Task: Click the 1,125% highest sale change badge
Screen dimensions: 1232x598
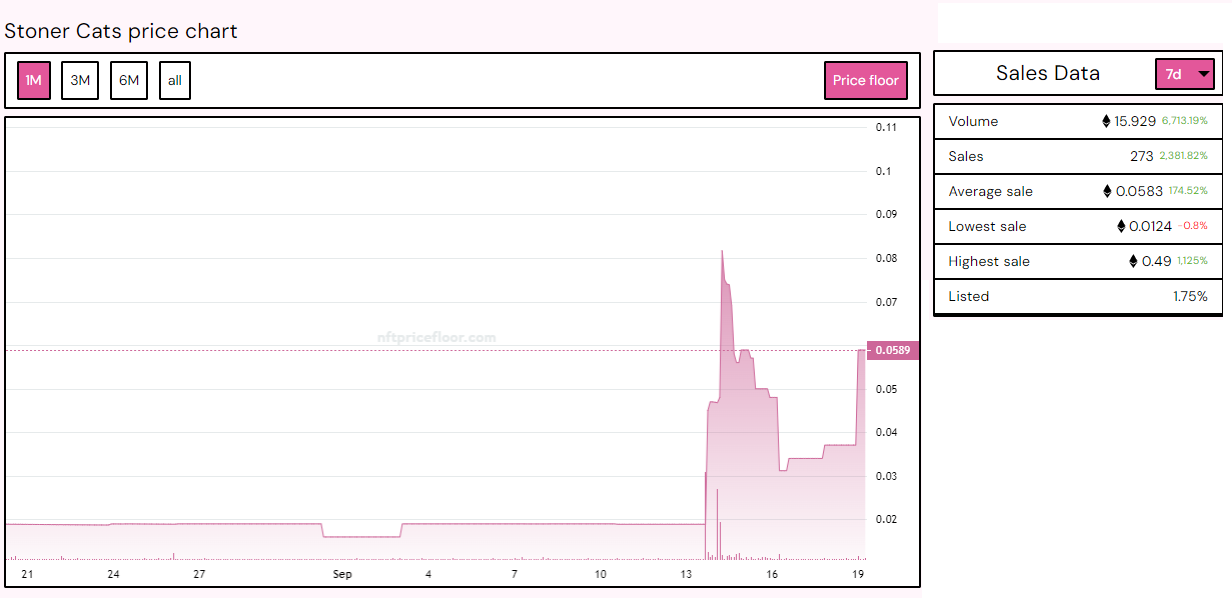Action: pyautogui.click(x=1191, y=261)
